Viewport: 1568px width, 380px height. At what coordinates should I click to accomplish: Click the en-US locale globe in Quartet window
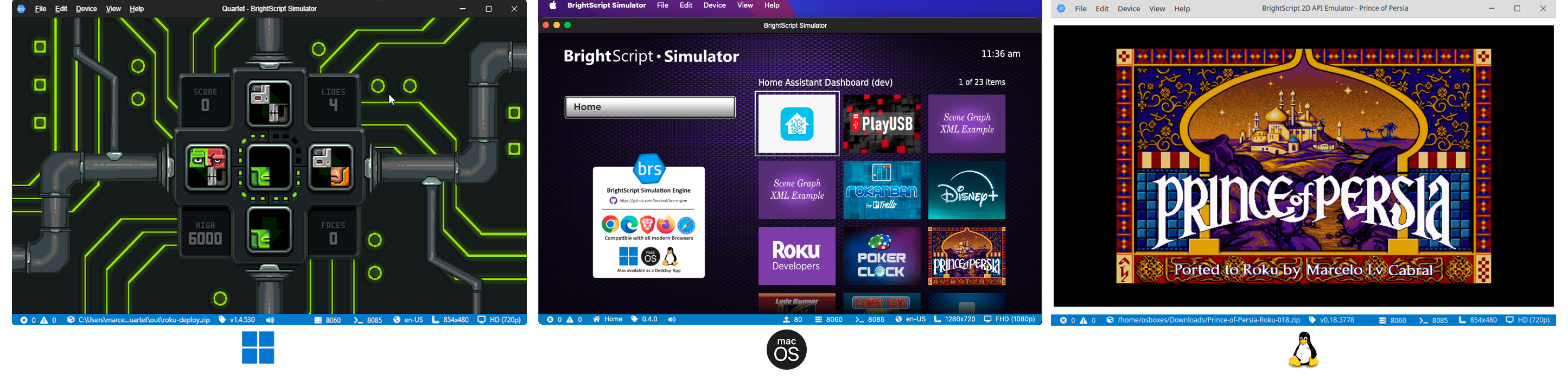click(397, 320)
